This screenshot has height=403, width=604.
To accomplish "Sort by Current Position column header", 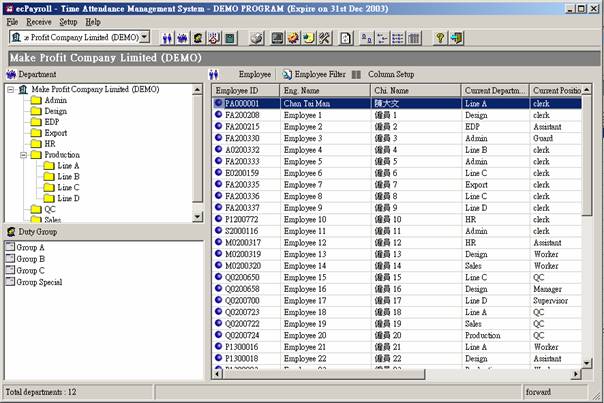I will 557,91.
